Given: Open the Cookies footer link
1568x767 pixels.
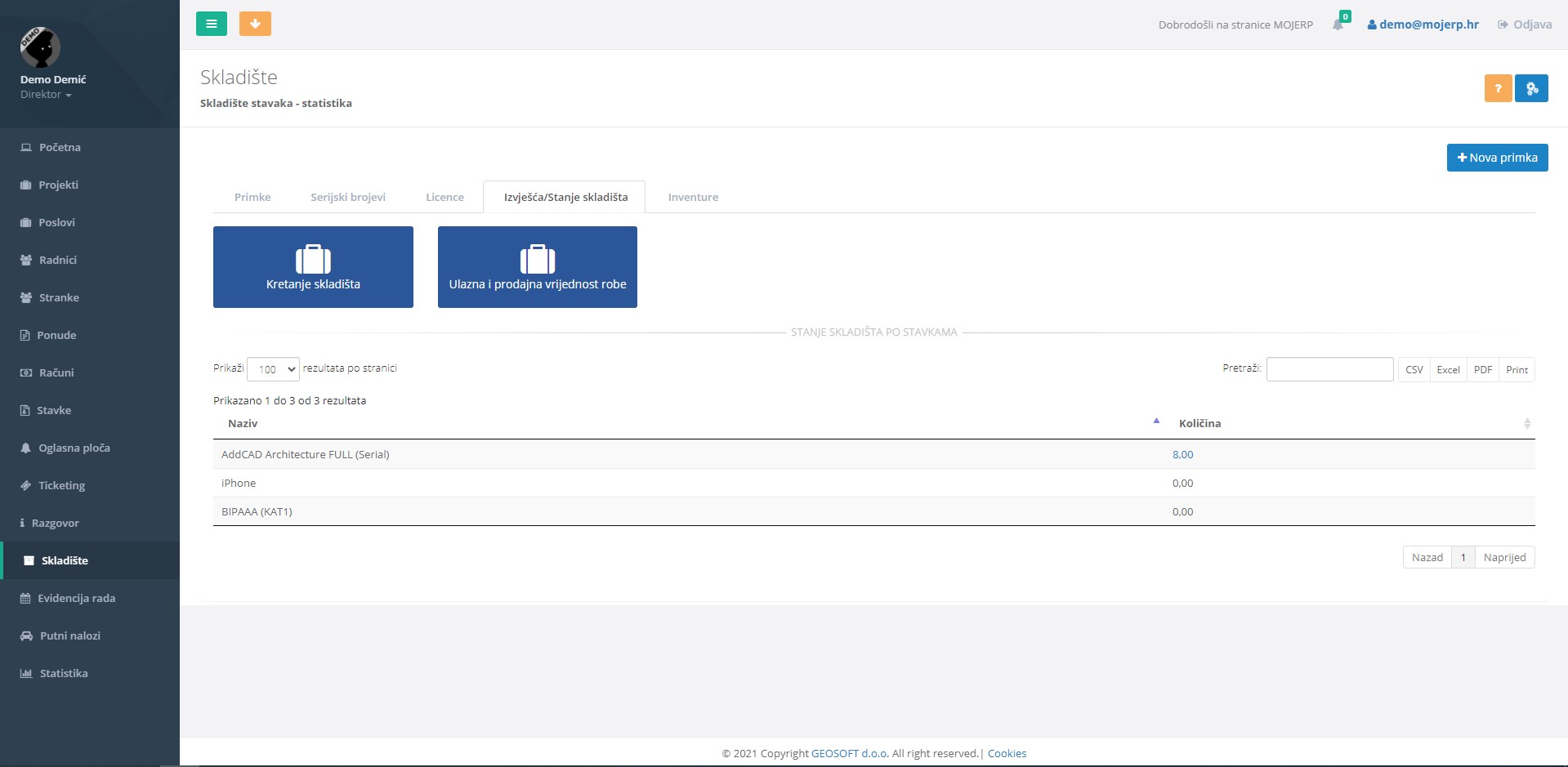Looking at the screenshot, I should tap(1007, 753).
